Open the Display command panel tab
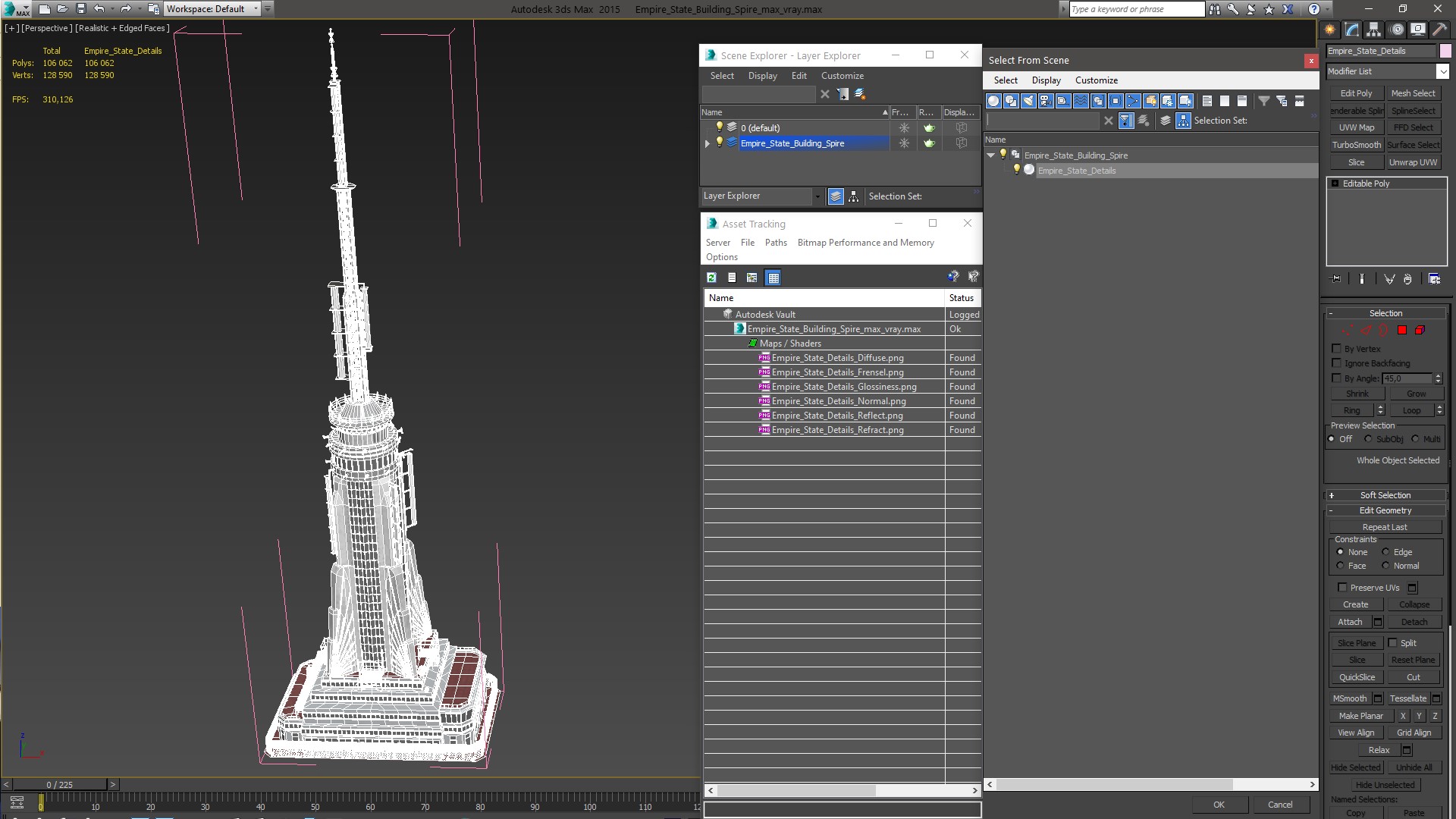 pos(1418,30)
